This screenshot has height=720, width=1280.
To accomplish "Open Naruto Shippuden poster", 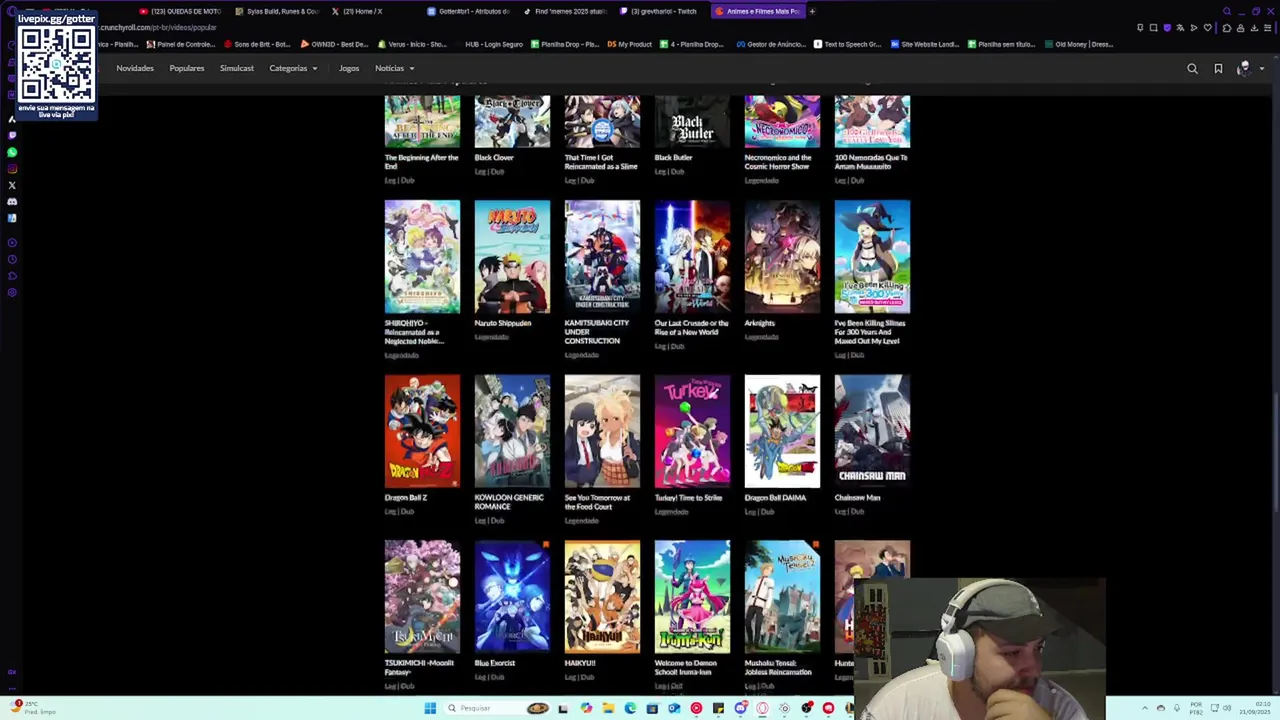I will point(512,257).
